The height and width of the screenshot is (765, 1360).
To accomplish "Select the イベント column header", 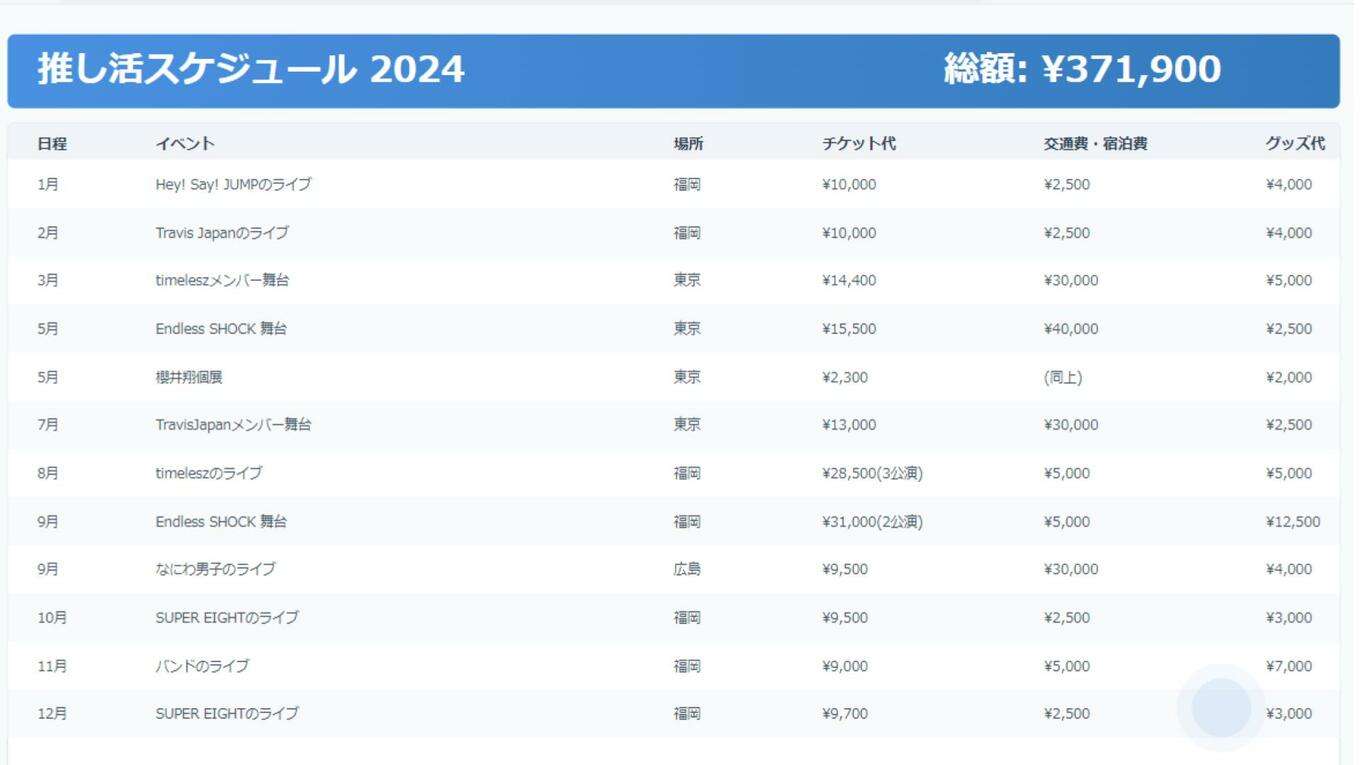I will tap(185, 144).
